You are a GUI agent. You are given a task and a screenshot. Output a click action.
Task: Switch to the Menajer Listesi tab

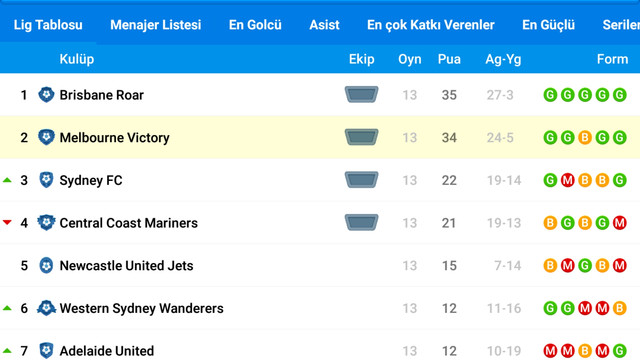pyautogui.click(x=156, y=24)
